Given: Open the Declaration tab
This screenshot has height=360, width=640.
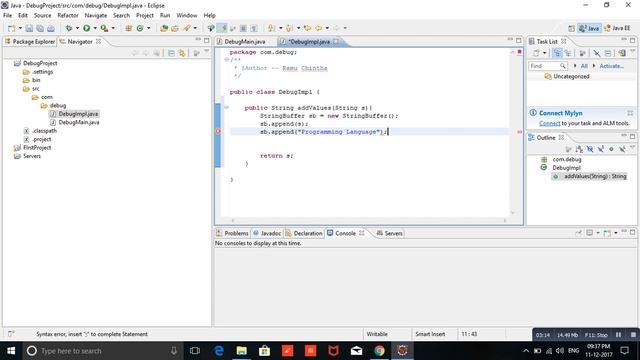Looking at the screenshot, I should coord(304,233).
